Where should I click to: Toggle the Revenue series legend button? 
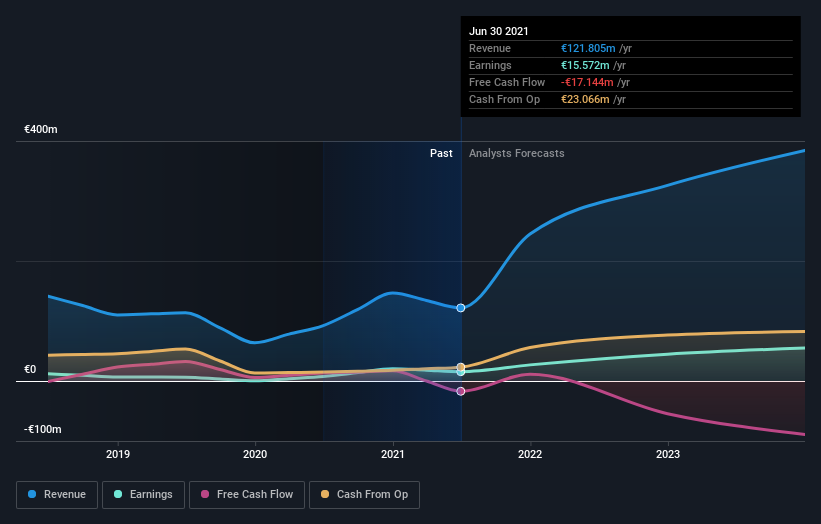coord(57,495)
